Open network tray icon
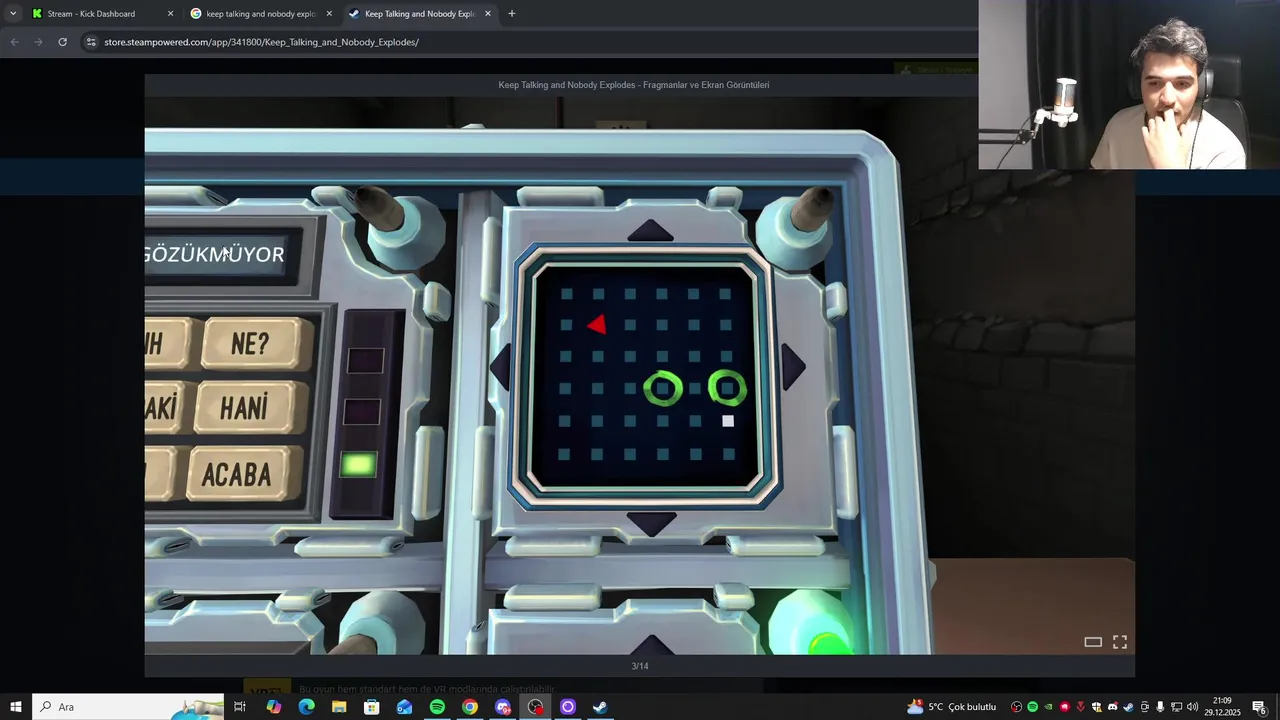 (1176, 707)
